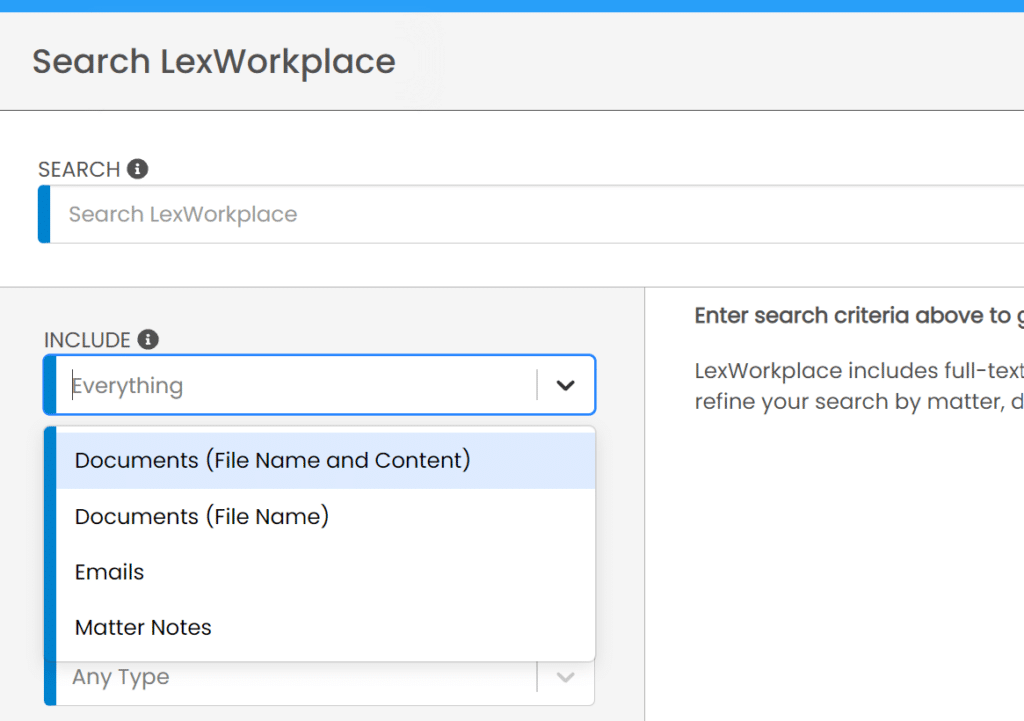Image resolution: width=1024 pixels, height=721 pixels.
Task: Choose Emails in the INCLUDE list
Action: click(x=109, y=572)
